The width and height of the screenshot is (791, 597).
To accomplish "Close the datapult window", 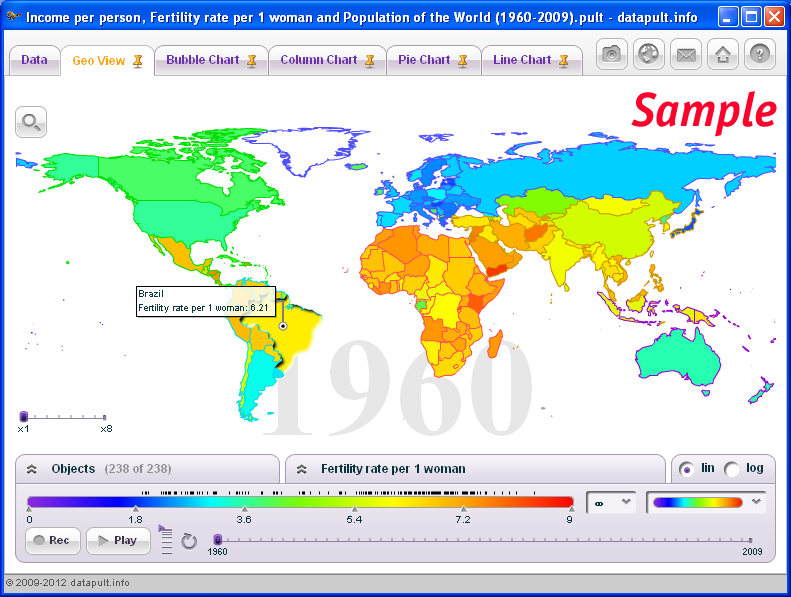I will 774,17.
